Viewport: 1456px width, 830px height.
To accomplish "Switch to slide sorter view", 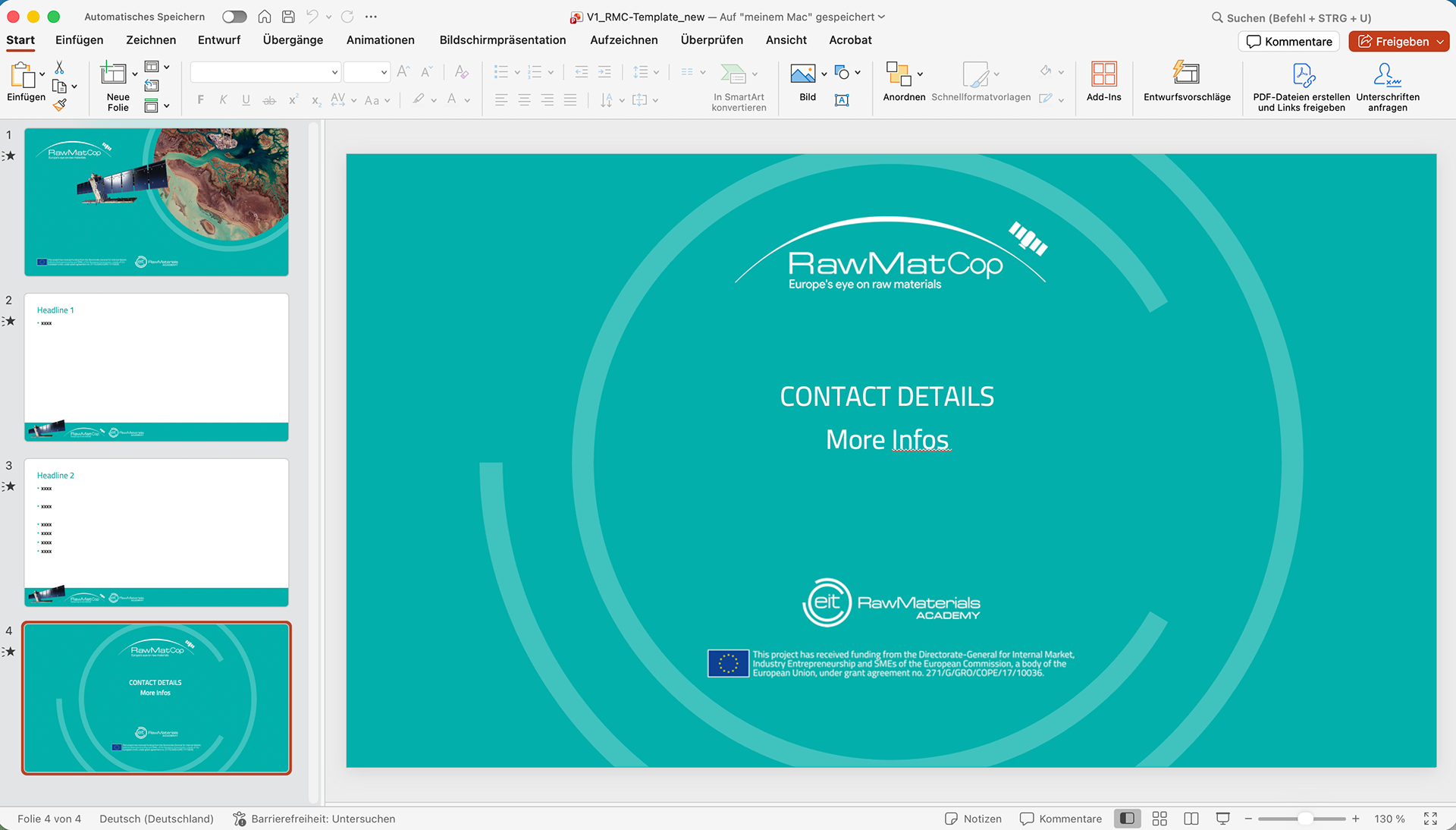I will (x=1159, y=819).
